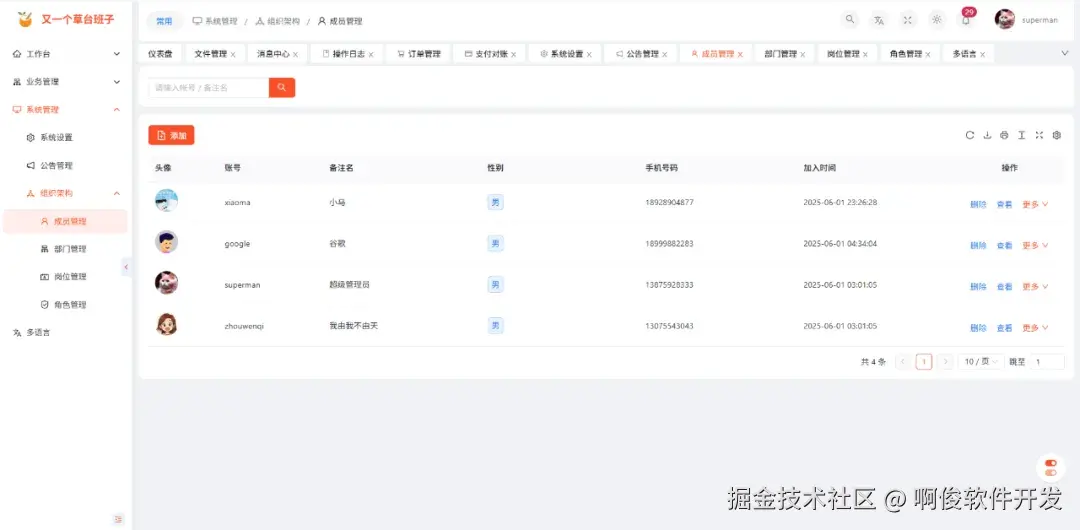Expand the 业务管理 sidebar menu

click(x=66, y=81)
